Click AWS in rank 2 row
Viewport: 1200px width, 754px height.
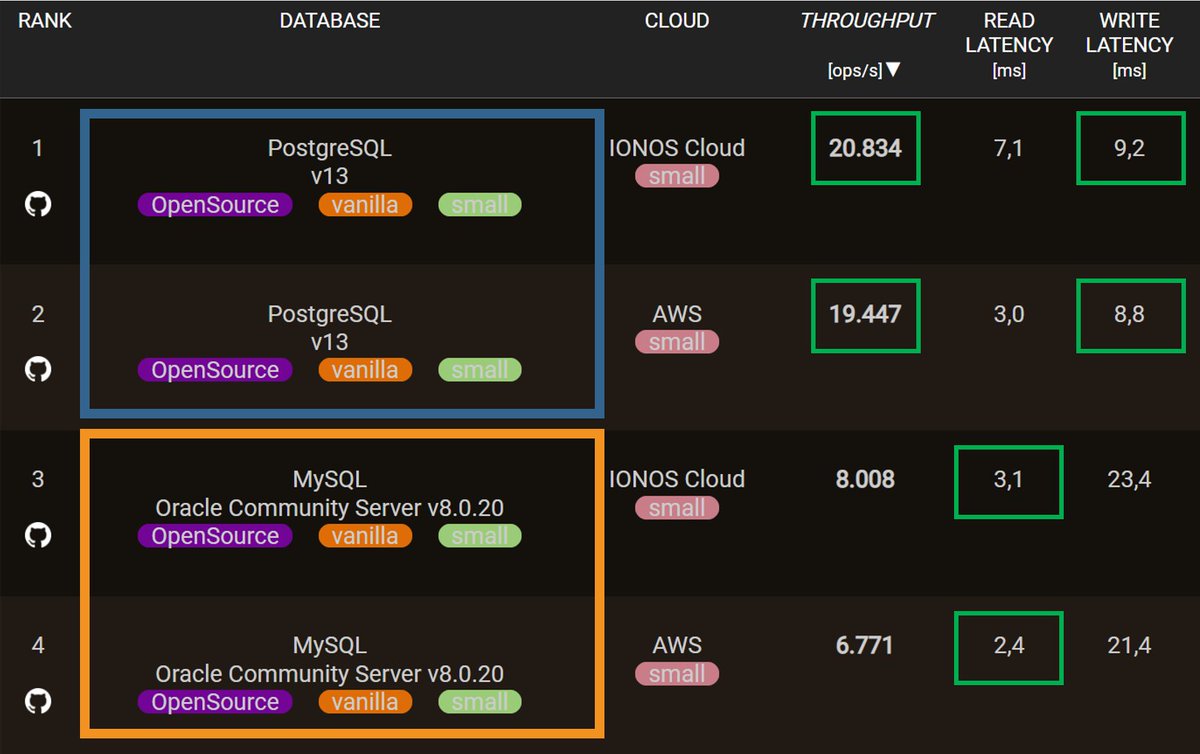pos(677,314)
